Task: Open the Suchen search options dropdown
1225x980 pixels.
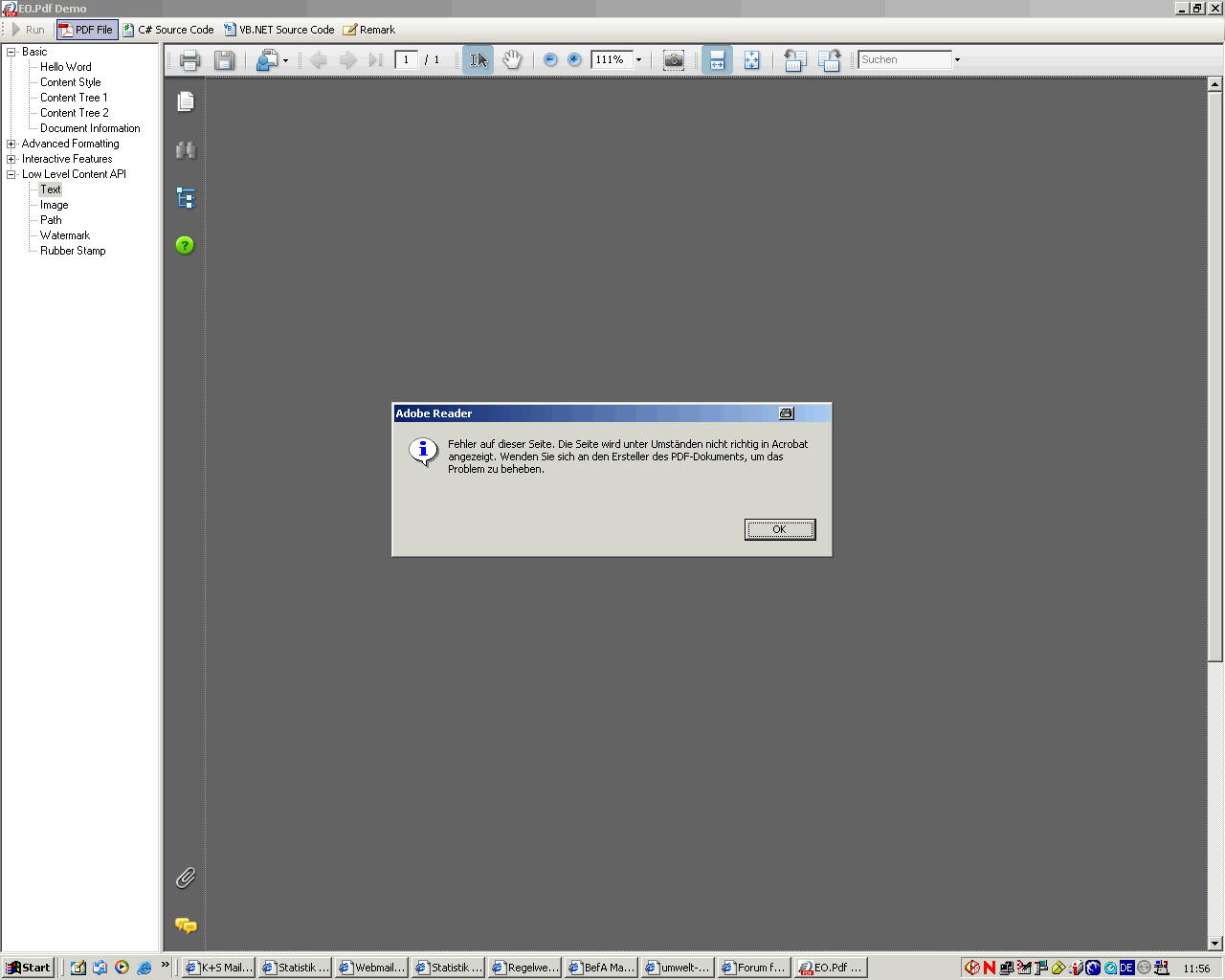Action: (x=957, y=60)
